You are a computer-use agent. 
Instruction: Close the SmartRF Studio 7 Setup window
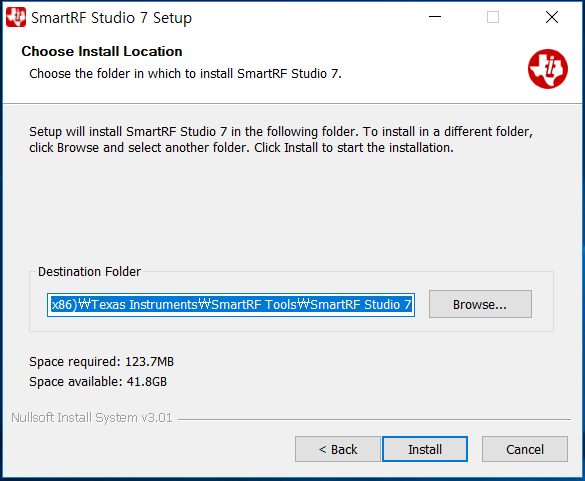(x=551, y=17)
